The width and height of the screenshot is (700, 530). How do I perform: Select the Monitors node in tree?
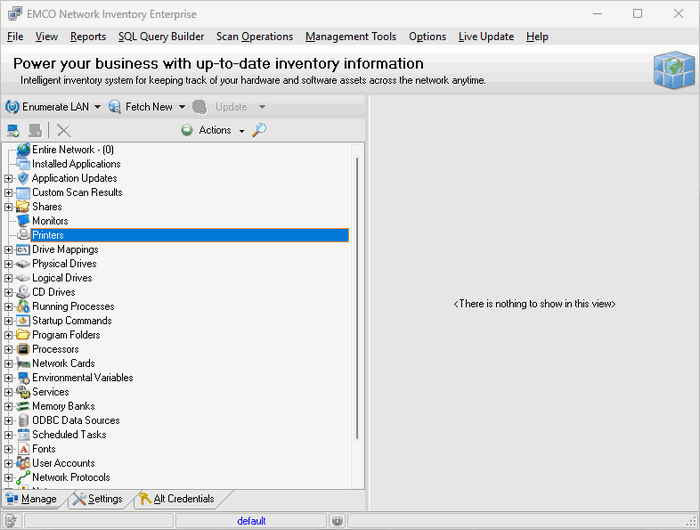coord(50,221)
